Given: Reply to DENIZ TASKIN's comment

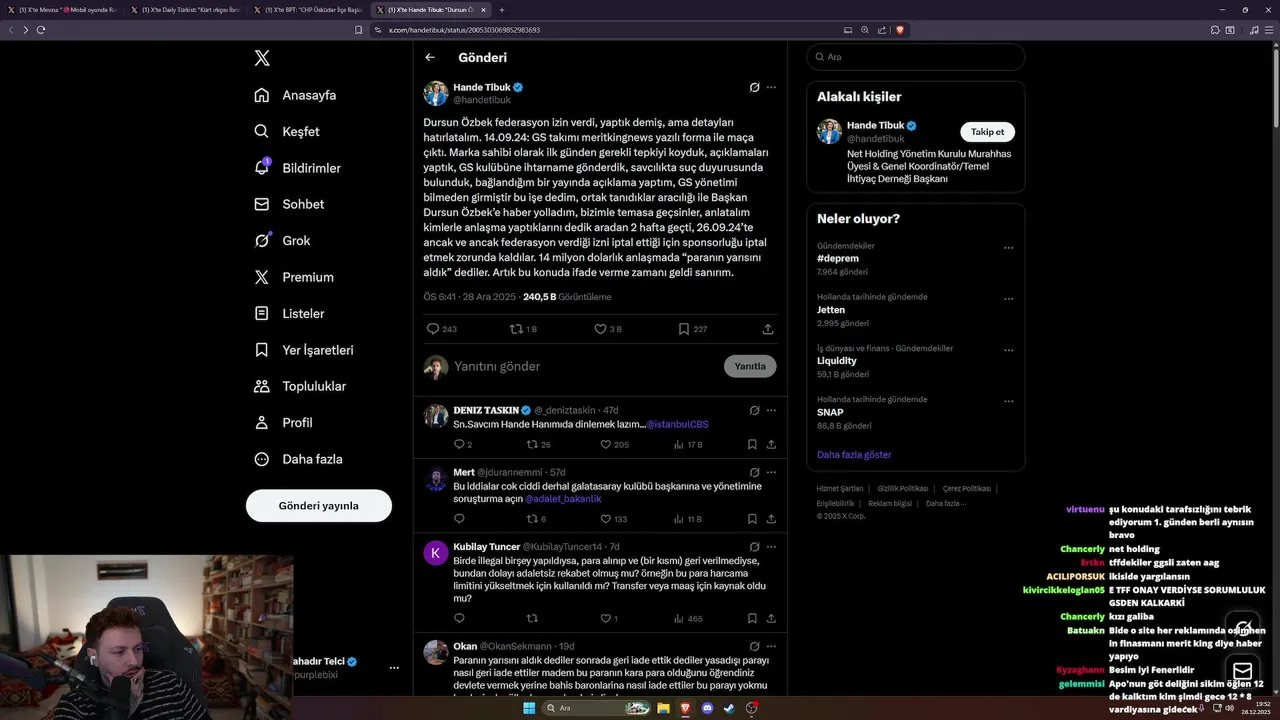Looking at the screenshot, I should click(x=462, y=444).
